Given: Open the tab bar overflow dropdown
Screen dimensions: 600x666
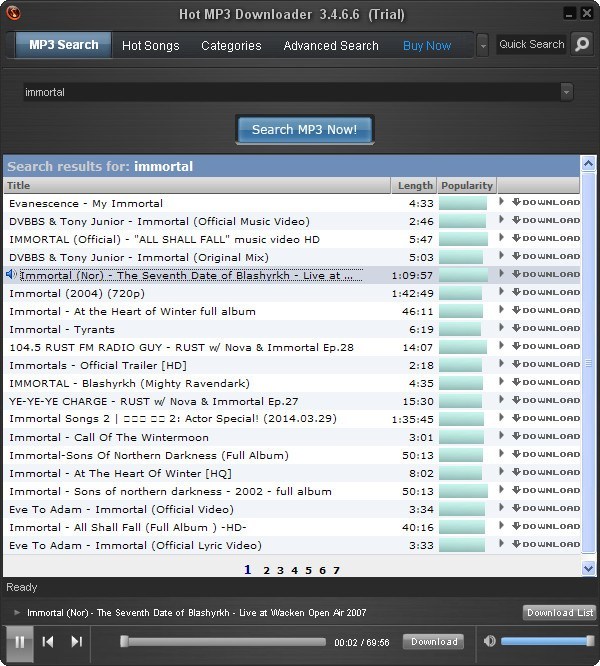Looking at the screenshot, I should click(x=483, y=45).
